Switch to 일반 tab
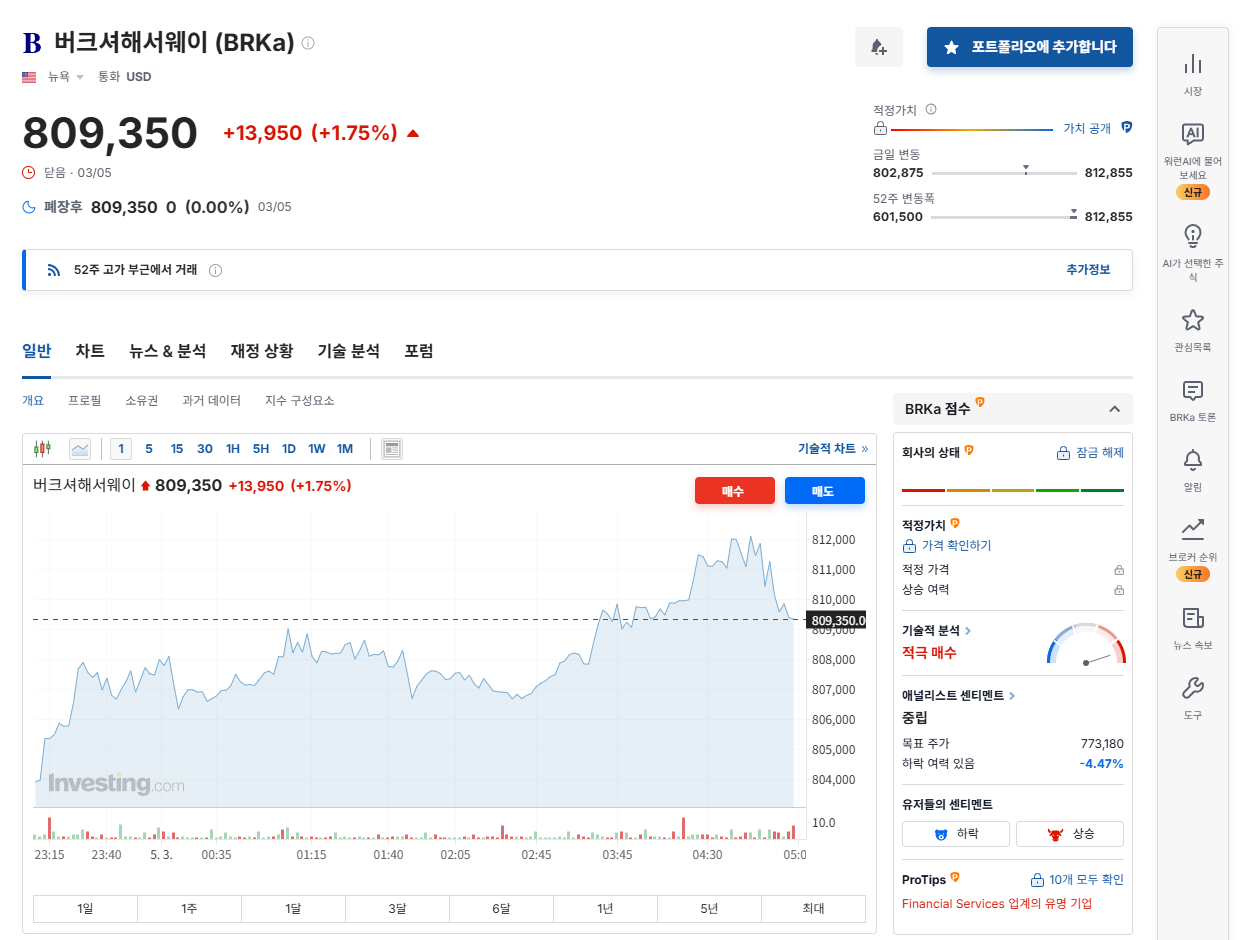Image resolution: width=1245 pixels, height=940 pixels. point(37,351)
